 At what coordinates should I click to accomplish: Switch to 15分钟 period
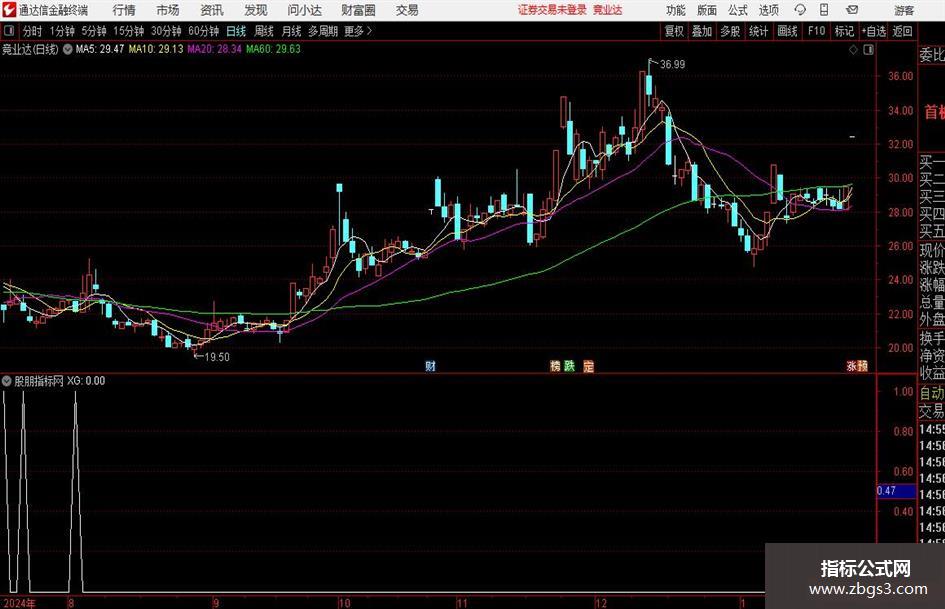click(x=128, y=31)
